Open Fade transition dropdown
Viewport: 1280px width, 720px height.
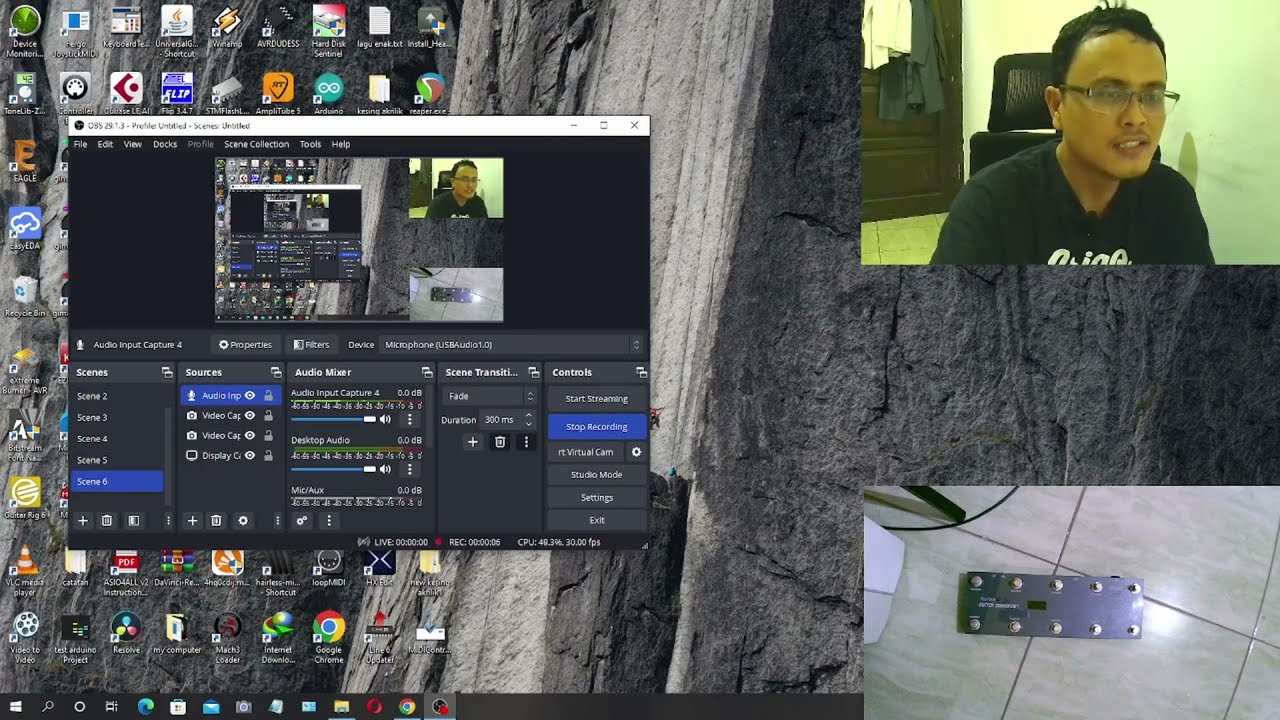tap(489, 396)
